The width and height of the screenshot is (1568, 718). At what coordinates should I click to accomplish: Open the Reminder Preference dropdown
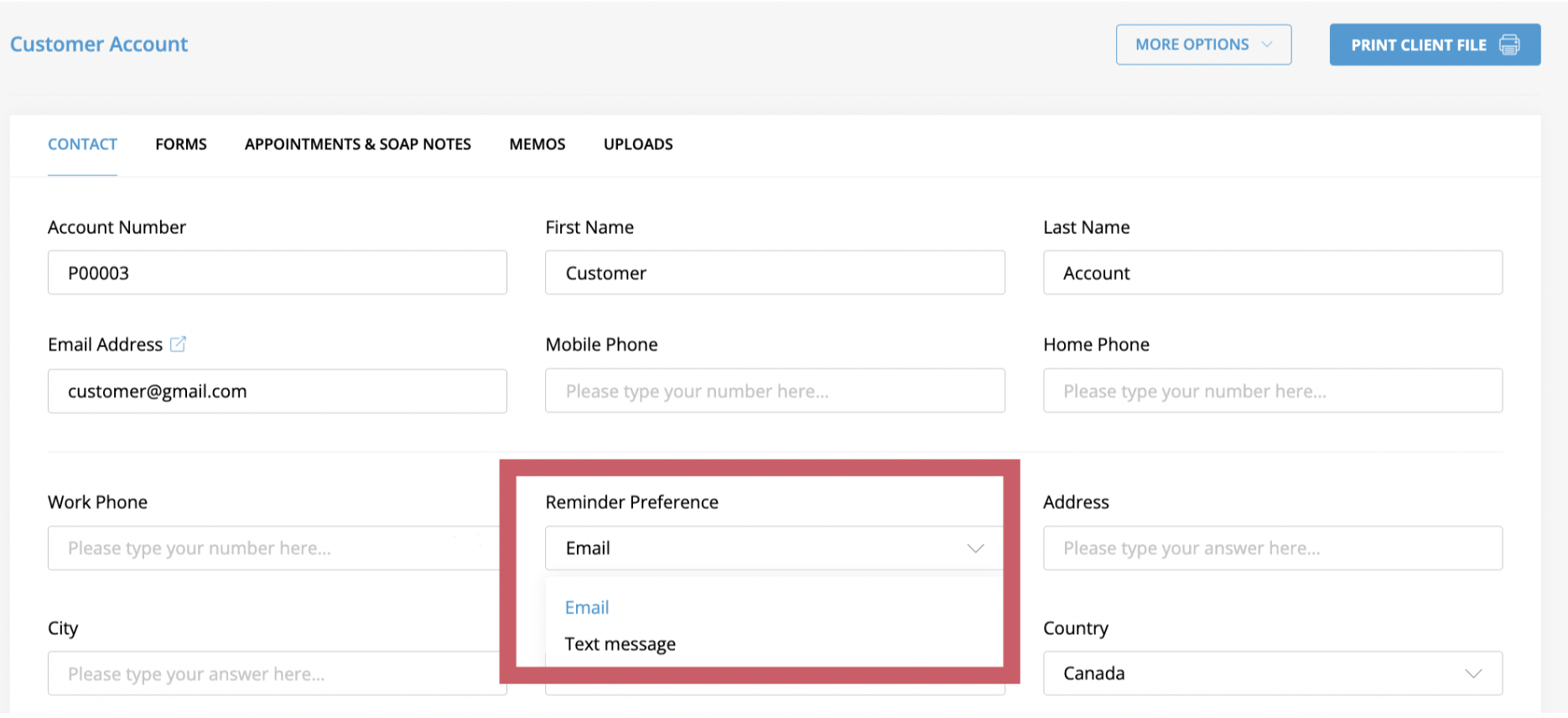[774, 548]
